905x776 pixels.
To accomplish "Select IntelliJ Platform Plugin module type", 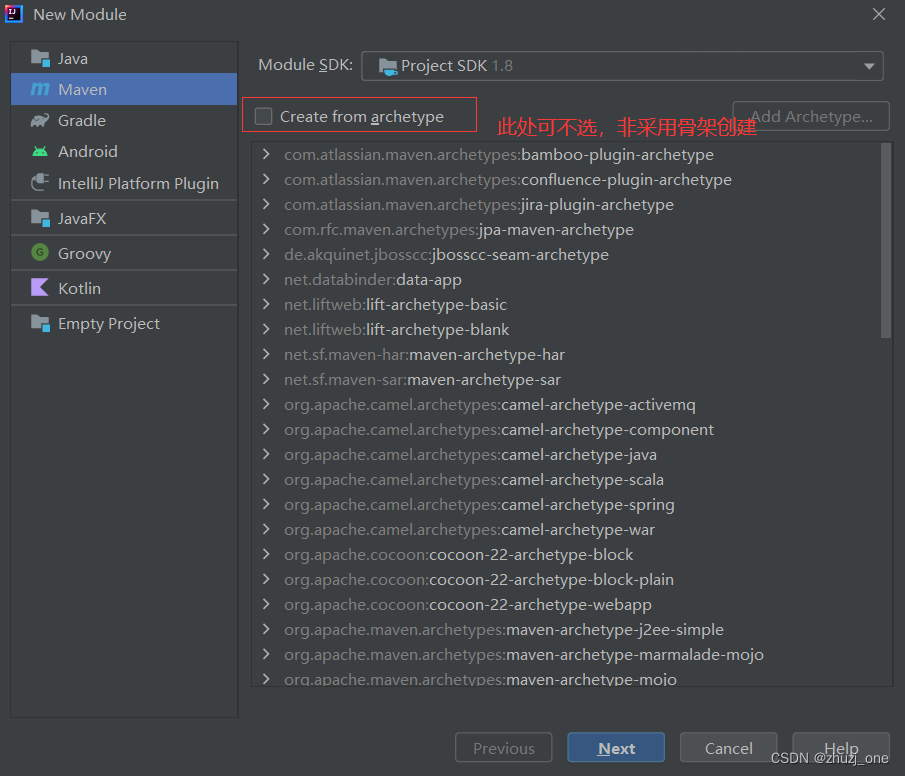I will pos(124,182).
